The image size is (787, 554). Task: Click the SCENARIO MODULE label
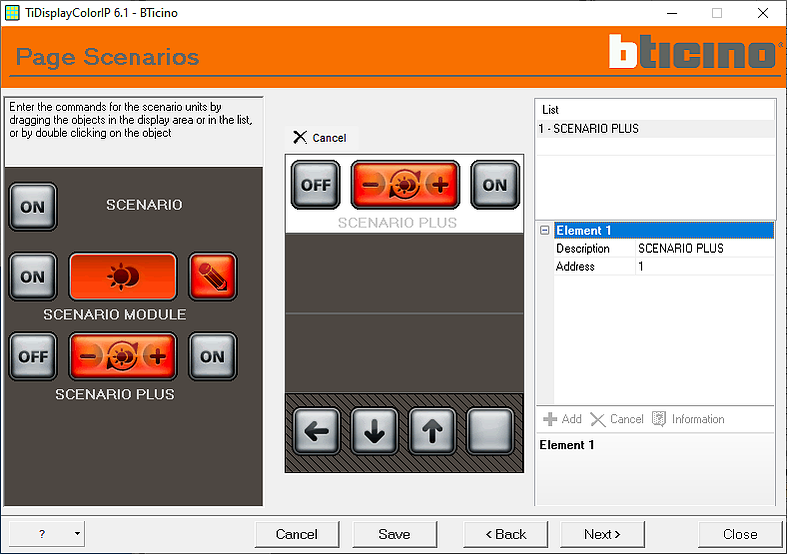[114, 315]
